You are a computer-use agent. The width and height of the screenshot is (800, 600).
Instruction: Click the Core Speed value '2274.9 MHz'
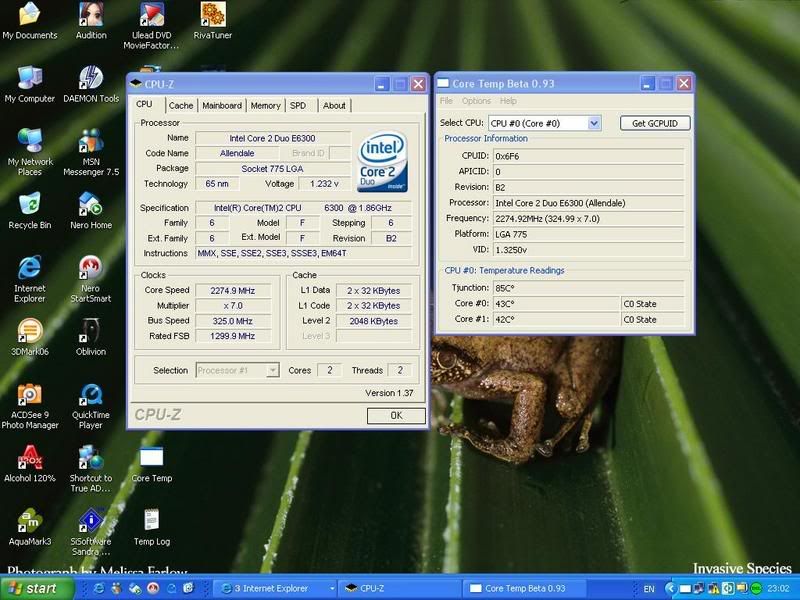click(x=233, y=290)
